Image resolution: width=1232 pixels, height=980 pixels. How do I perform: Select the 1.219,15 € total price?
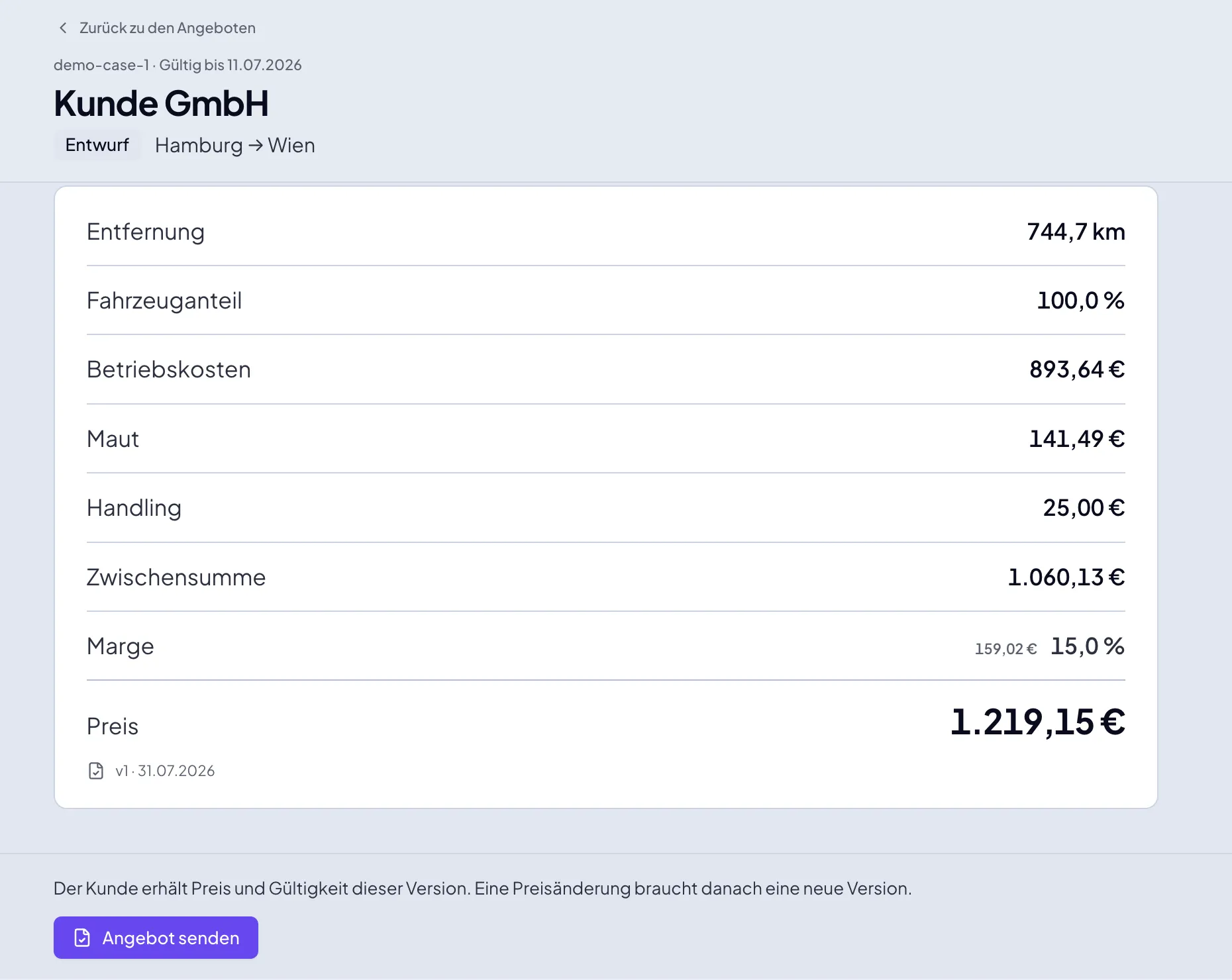click(x=1038, y=722)
